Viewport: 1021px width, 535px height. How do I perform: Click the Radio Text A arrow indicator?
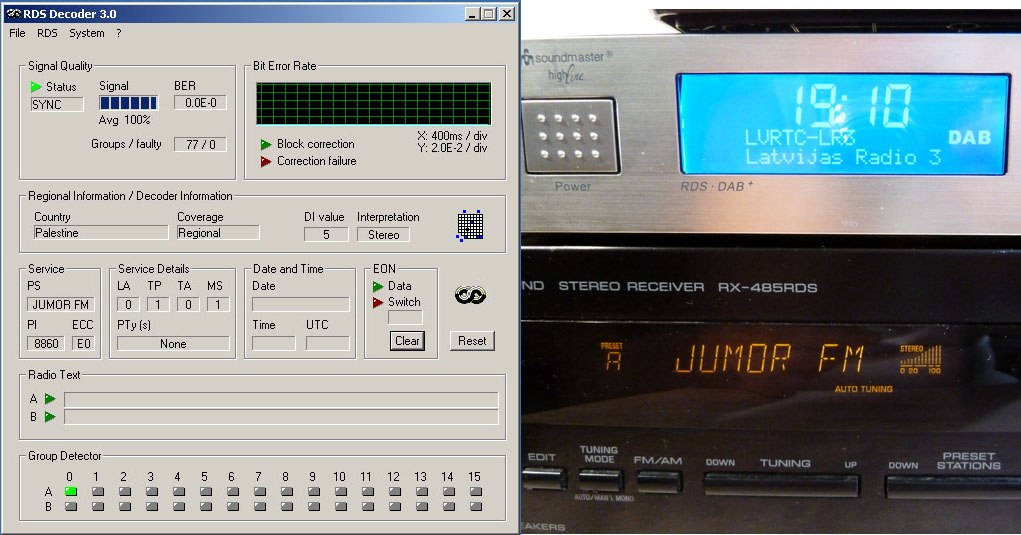(x=50, y=398)
